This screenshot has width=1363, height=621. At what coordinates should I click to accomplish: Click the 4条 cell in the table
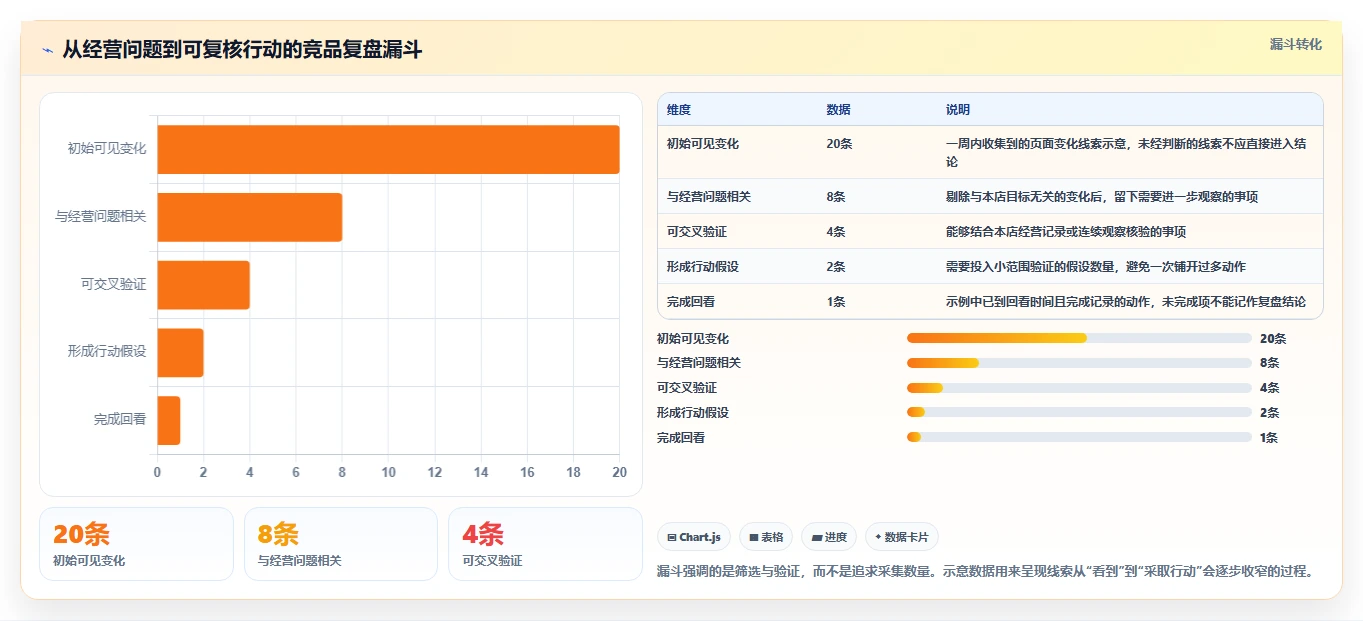coord(836,232)
